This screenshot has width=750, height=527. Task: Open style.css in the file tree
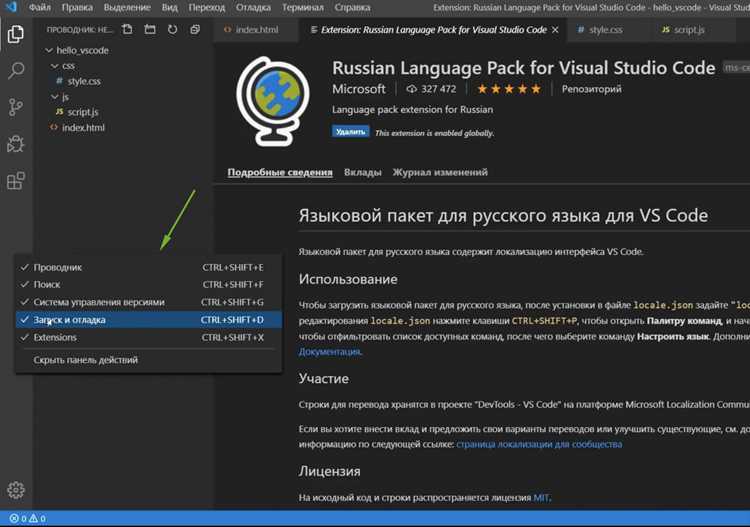(x=78, y=81)
